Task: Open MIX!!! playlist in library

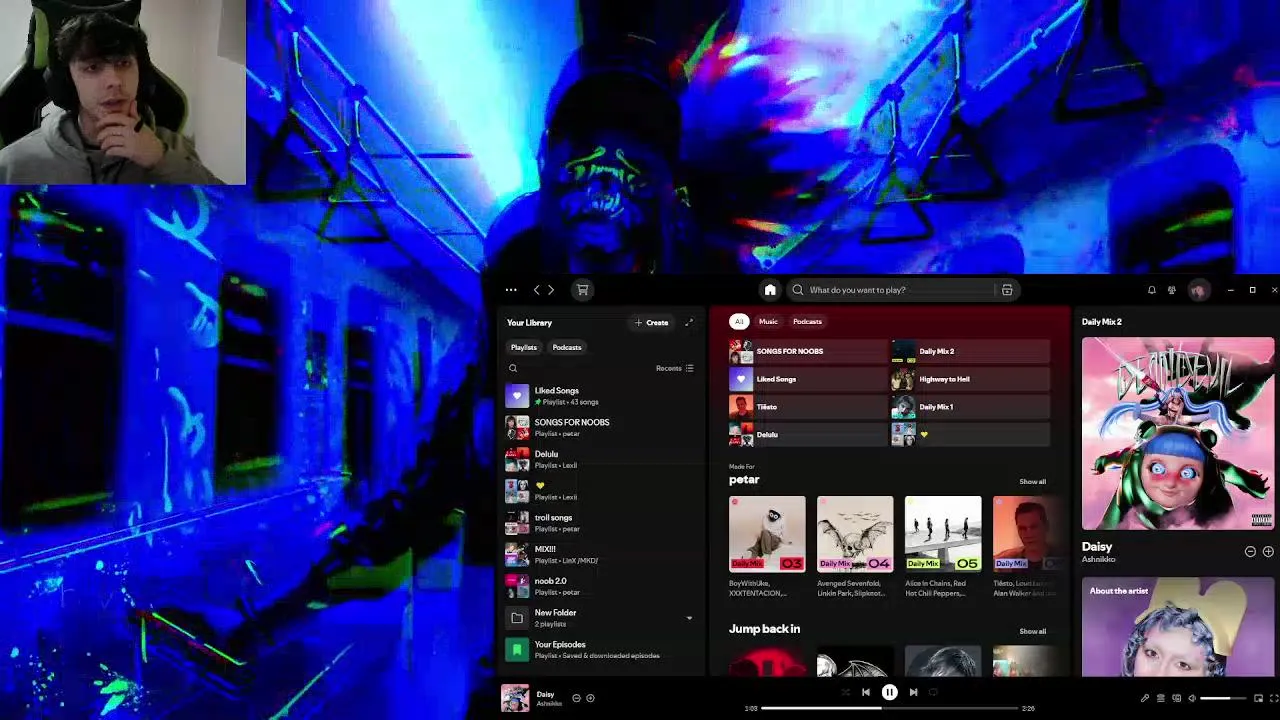Action: tap(600, 555)
